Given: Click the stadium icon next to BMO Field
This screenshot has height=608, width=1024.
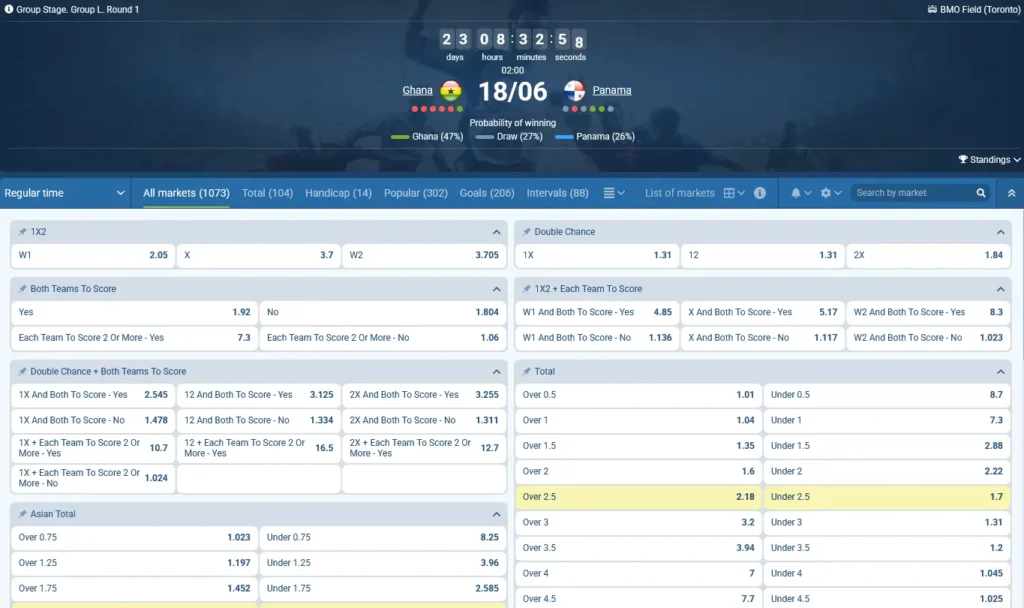Looking at the screenshot, I should coord(932,9).
